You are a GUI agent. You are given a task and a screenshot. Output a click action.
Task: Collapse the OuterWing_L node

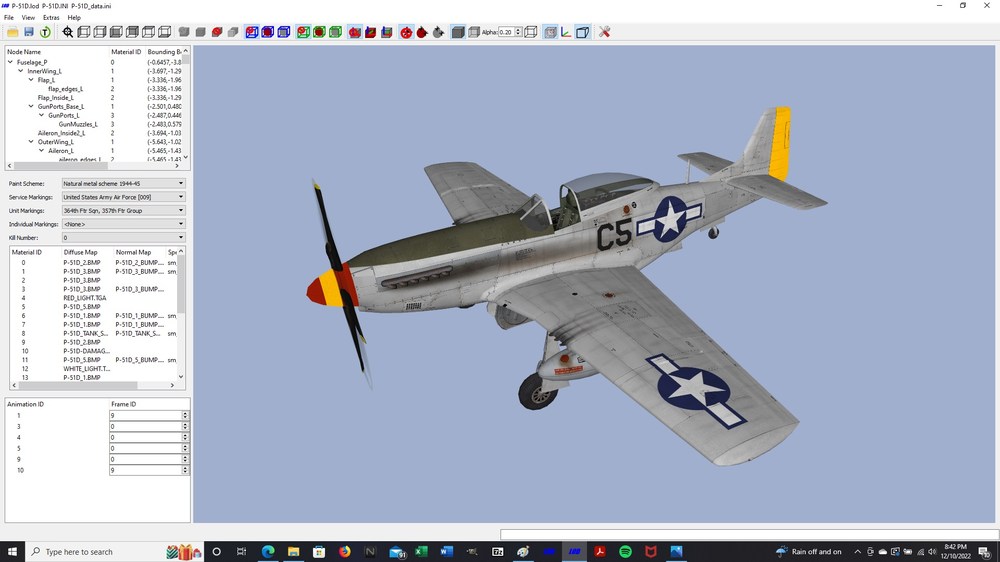point(31,142)
